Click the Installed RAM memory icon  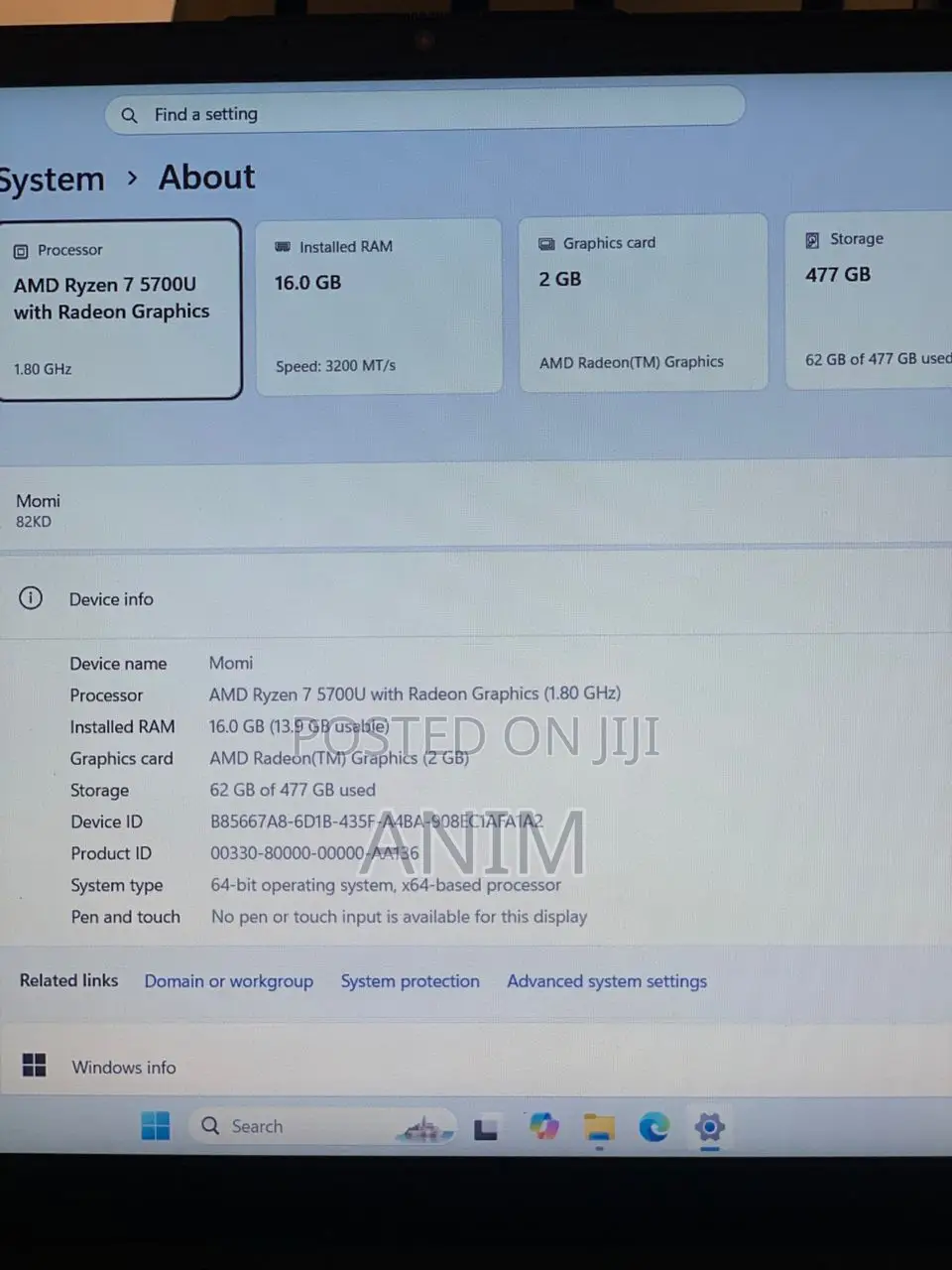point(283,246)
